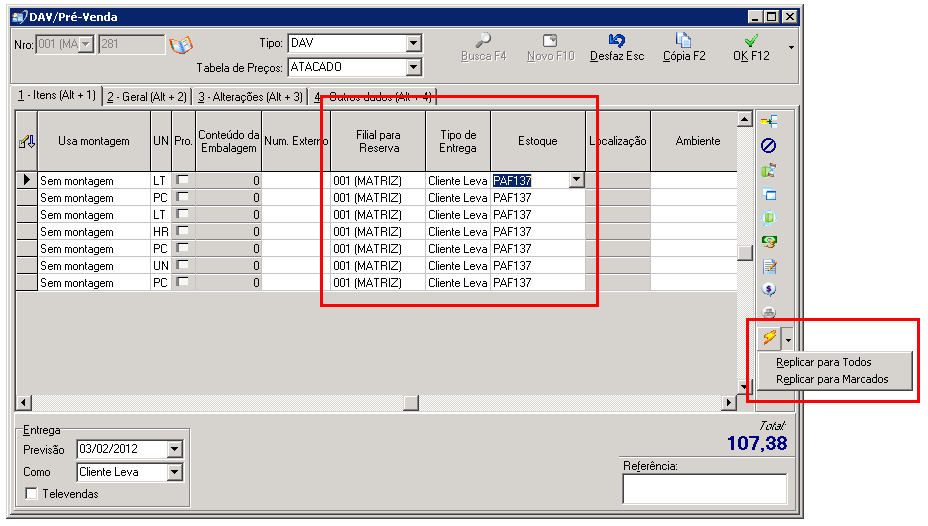
Task: Open the Estoque PAF137 dropdown arrow
Action: (x=576, y=180)
